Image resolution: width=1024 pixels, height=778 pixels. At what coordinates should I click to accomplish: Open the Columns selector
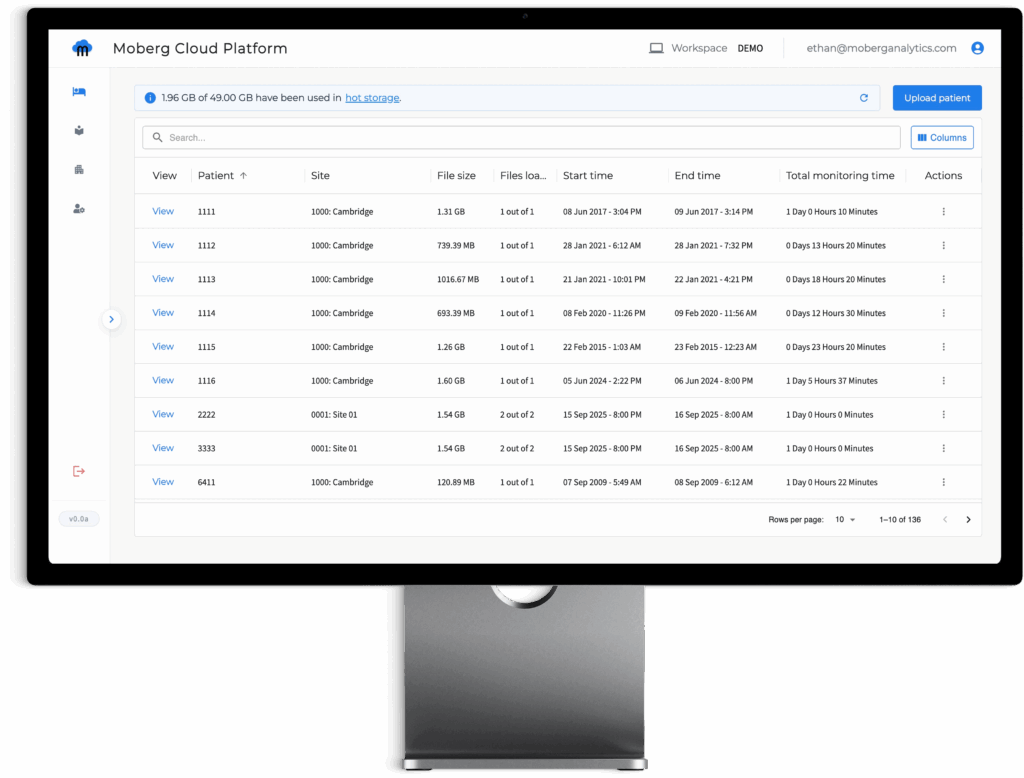click(x=941, y=137)
